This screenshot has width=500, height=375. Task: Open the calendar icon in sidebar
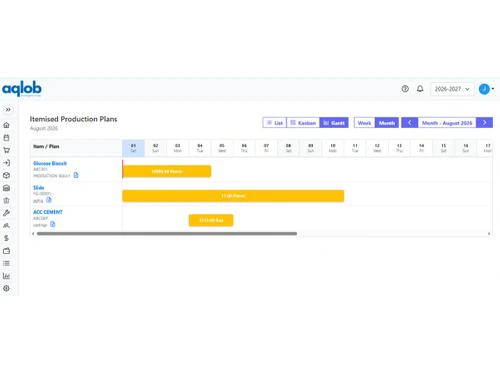[6, 138]
